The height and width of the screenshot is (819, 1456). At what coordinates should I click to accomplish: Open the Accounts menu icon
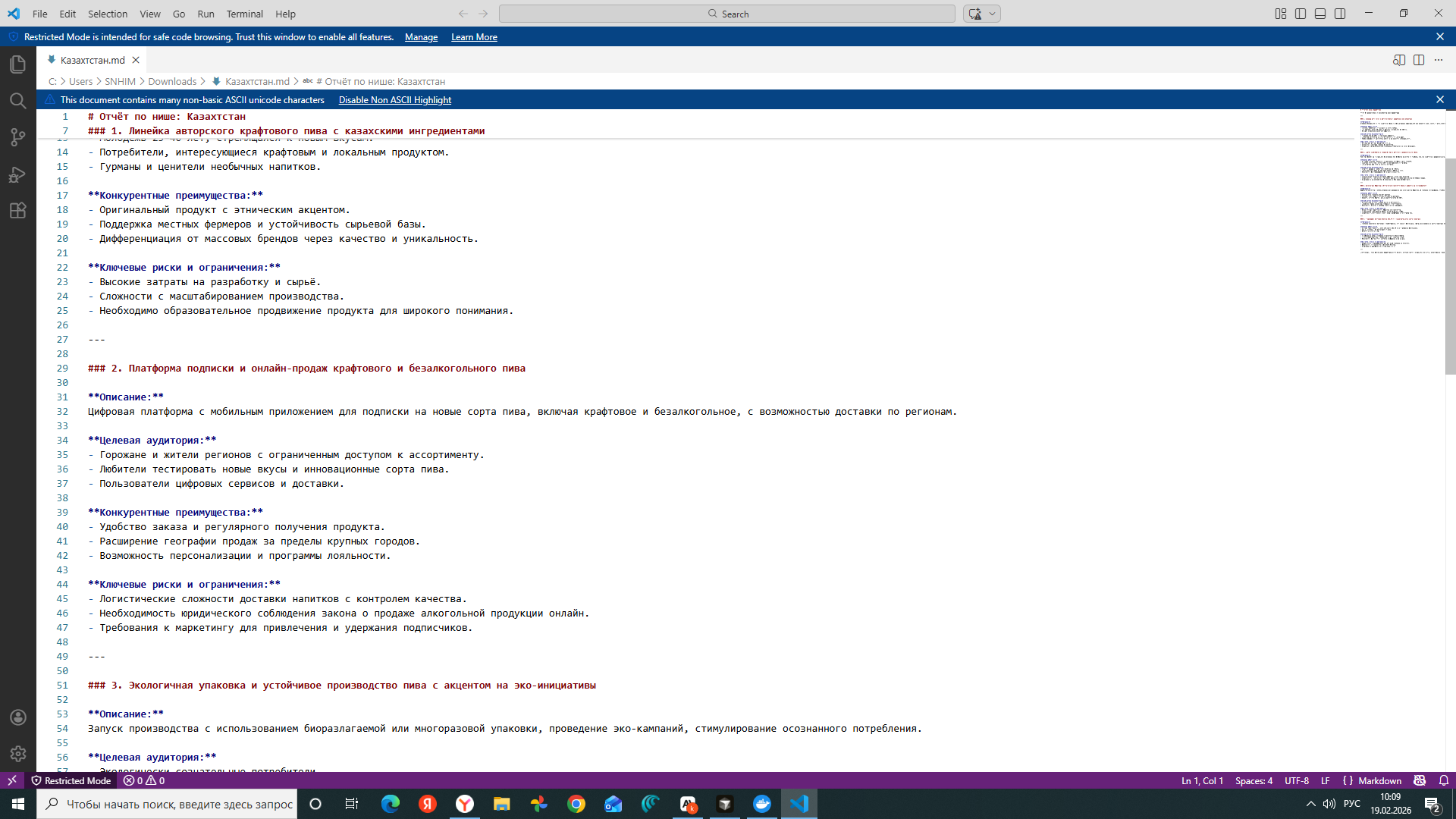pos(17,717)
